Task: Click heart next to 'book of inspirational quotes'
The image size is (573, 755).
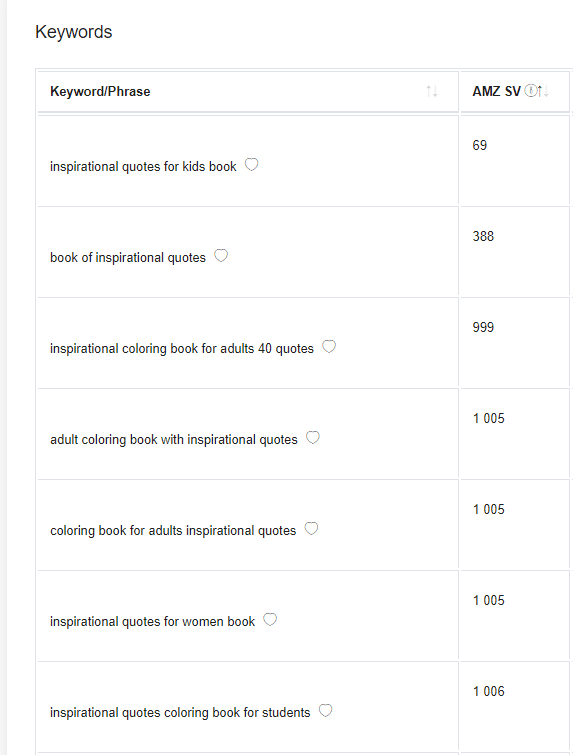Action: click(221, 256)
